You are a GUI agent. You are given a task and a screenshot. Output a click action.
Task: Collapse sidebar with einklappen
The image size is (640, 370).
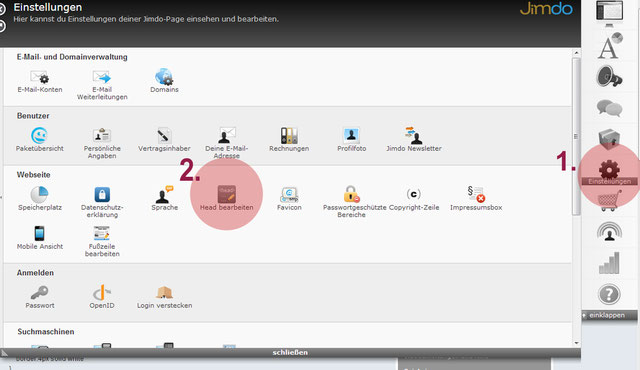pyautogui.click(x=609, y=315)
